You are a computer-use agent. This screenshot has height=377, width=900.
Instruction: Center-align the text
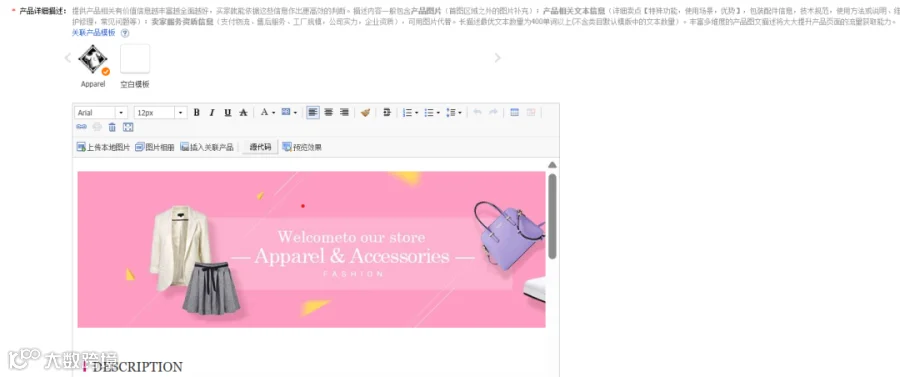pos(328,112)
